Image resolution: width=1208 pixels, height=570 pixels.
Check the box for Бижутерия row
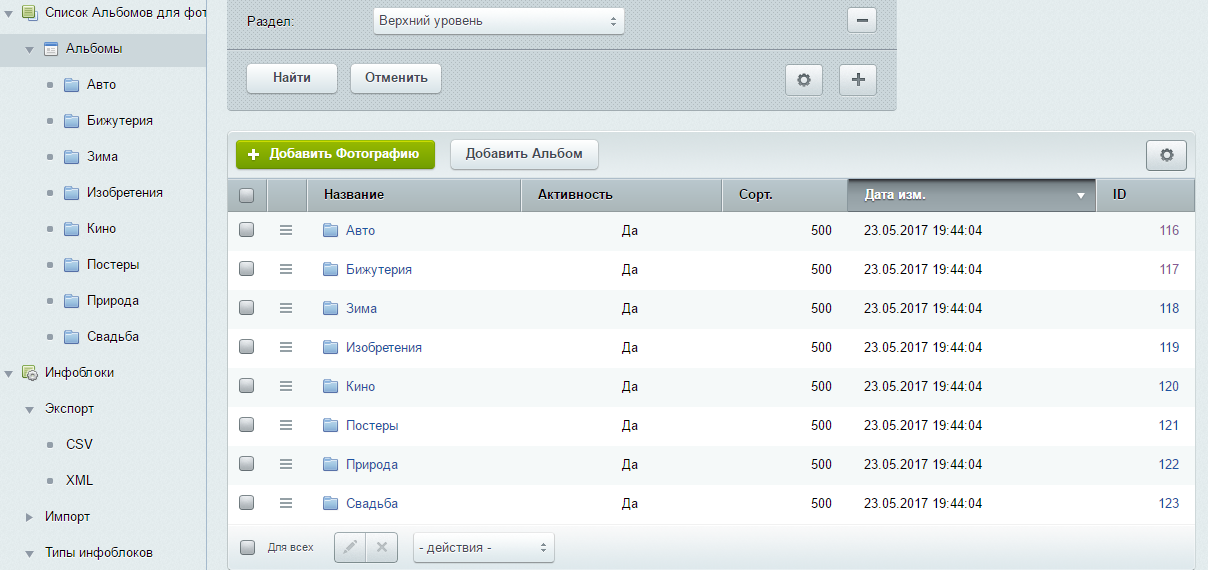coord(247,270)
